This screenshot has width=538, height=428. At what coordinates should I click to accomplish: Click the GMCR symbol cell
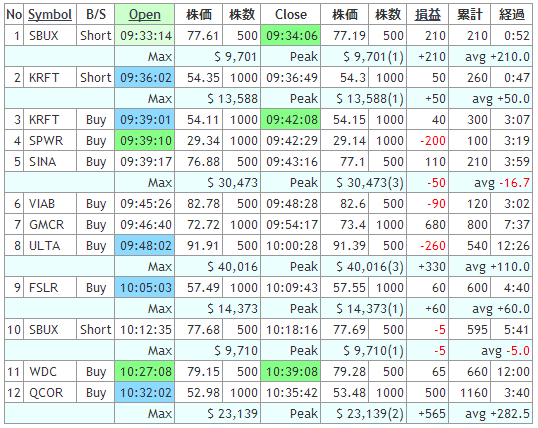pyautogui.click(x=50, y=225)
